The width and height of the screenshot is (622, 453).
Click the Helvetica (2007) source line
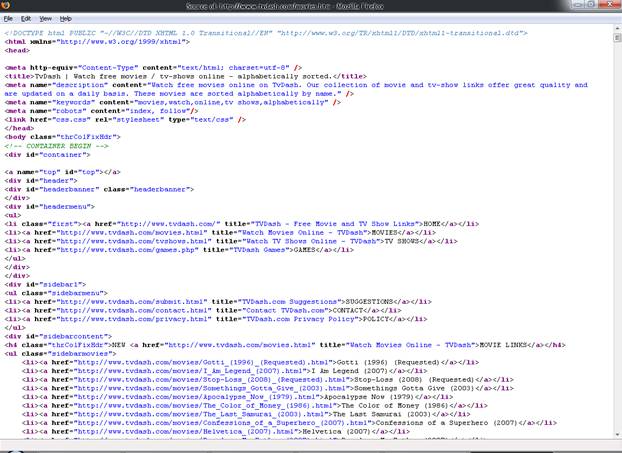pyautogui.click(x=216, y=431)
